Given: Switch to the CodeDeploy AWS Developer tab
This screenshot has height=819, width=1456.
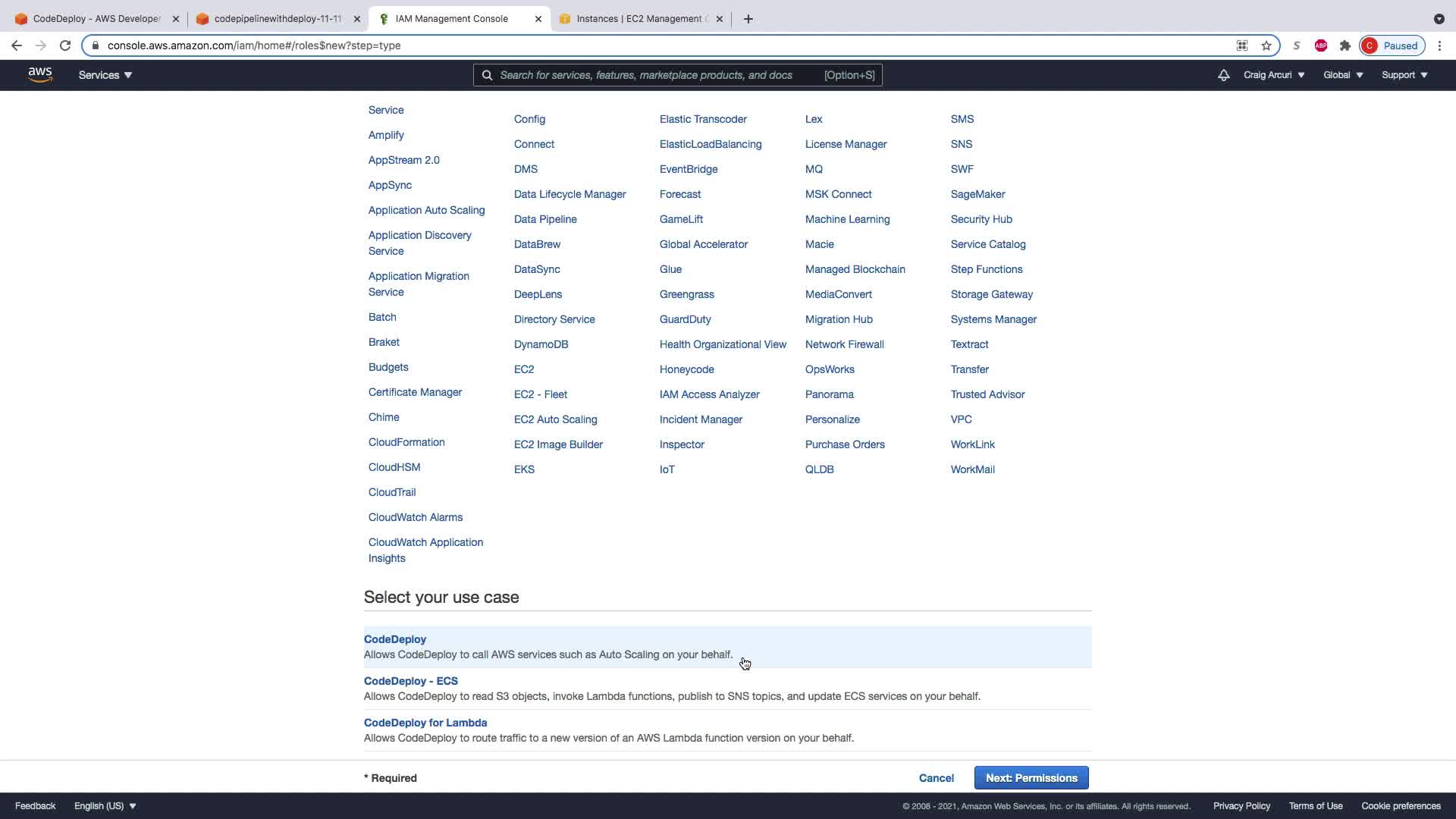Looking at the screenshot, I should (96, 19).
